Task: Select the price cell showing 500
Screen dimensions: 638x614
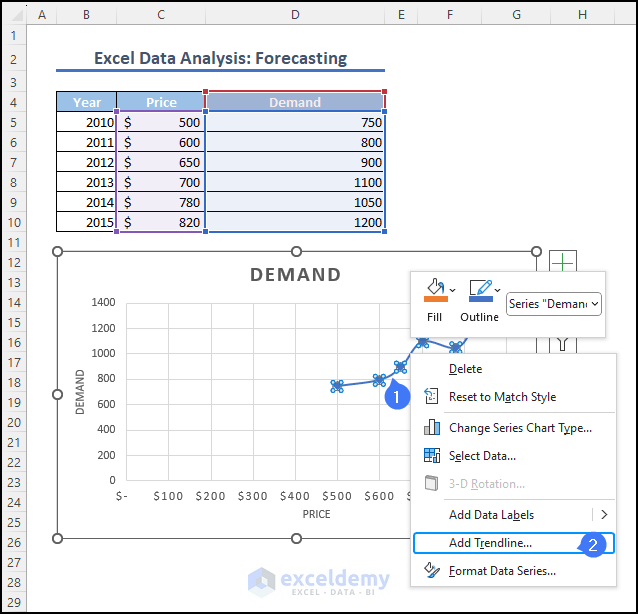Action: [161, 122]
